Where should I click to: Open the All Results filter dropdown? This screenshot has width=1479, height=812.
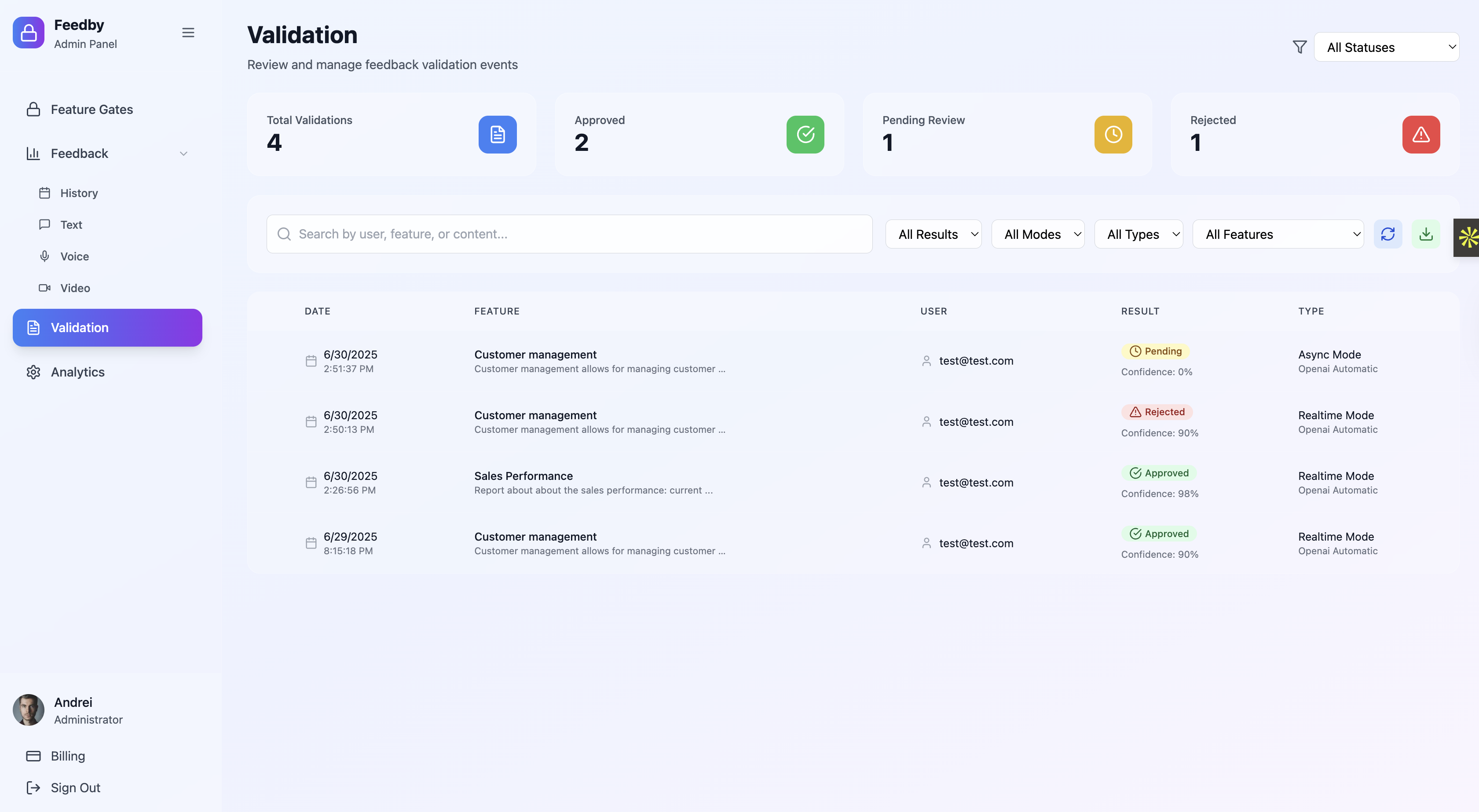click(x=933, y=234)
